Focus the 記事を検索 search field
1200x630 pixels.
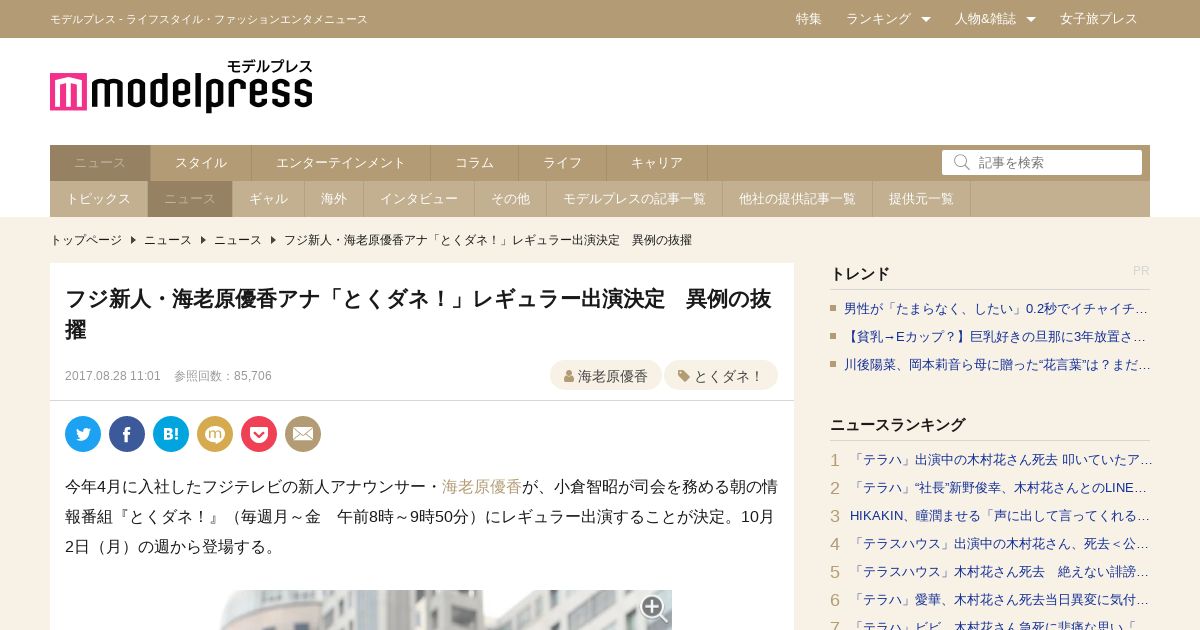(x=1042, y=162)
